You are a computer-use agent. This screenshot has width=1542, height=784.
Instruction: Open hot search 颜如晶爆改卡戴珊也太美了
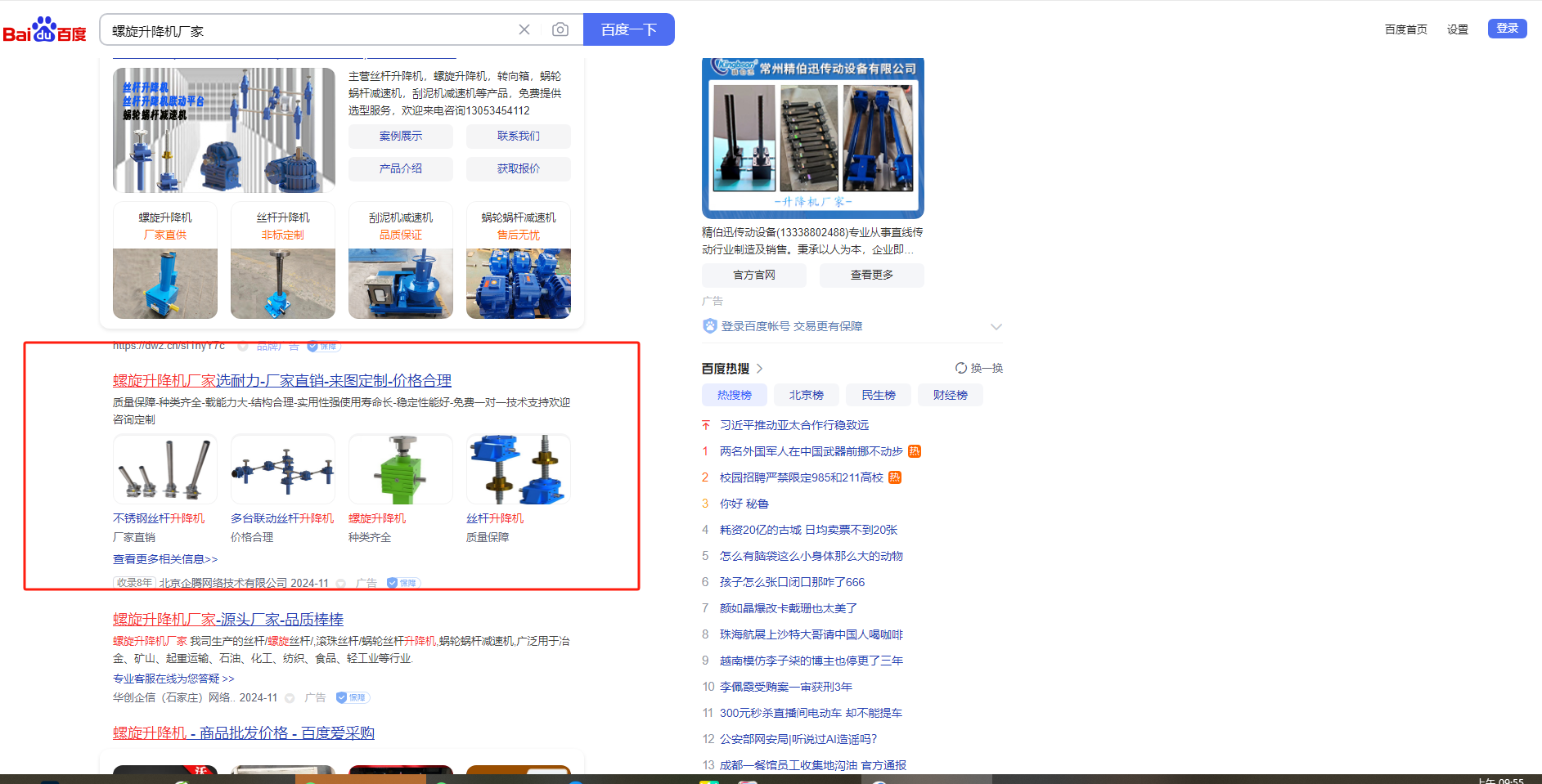[789, 608]
